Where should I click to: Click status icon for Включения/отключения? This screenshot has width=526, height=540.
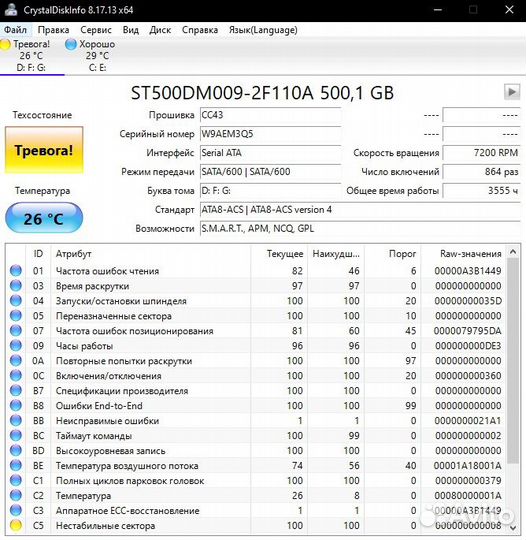click(x=16, y=376)
